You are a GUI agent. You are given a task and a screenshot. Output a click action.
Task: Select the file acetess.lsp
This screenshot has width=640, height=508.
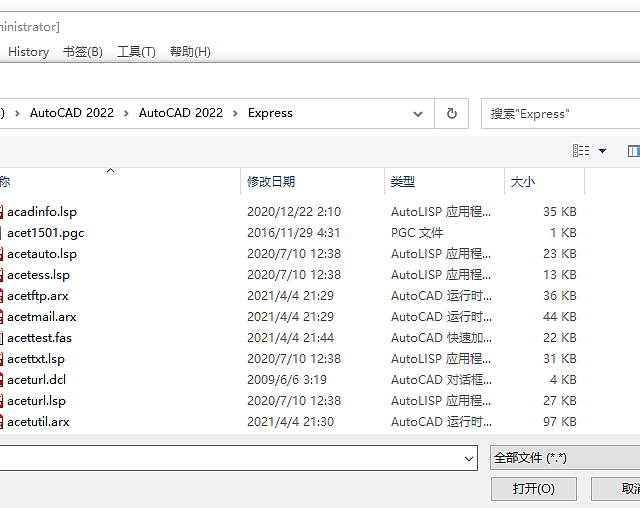click(x=38, y=275)
